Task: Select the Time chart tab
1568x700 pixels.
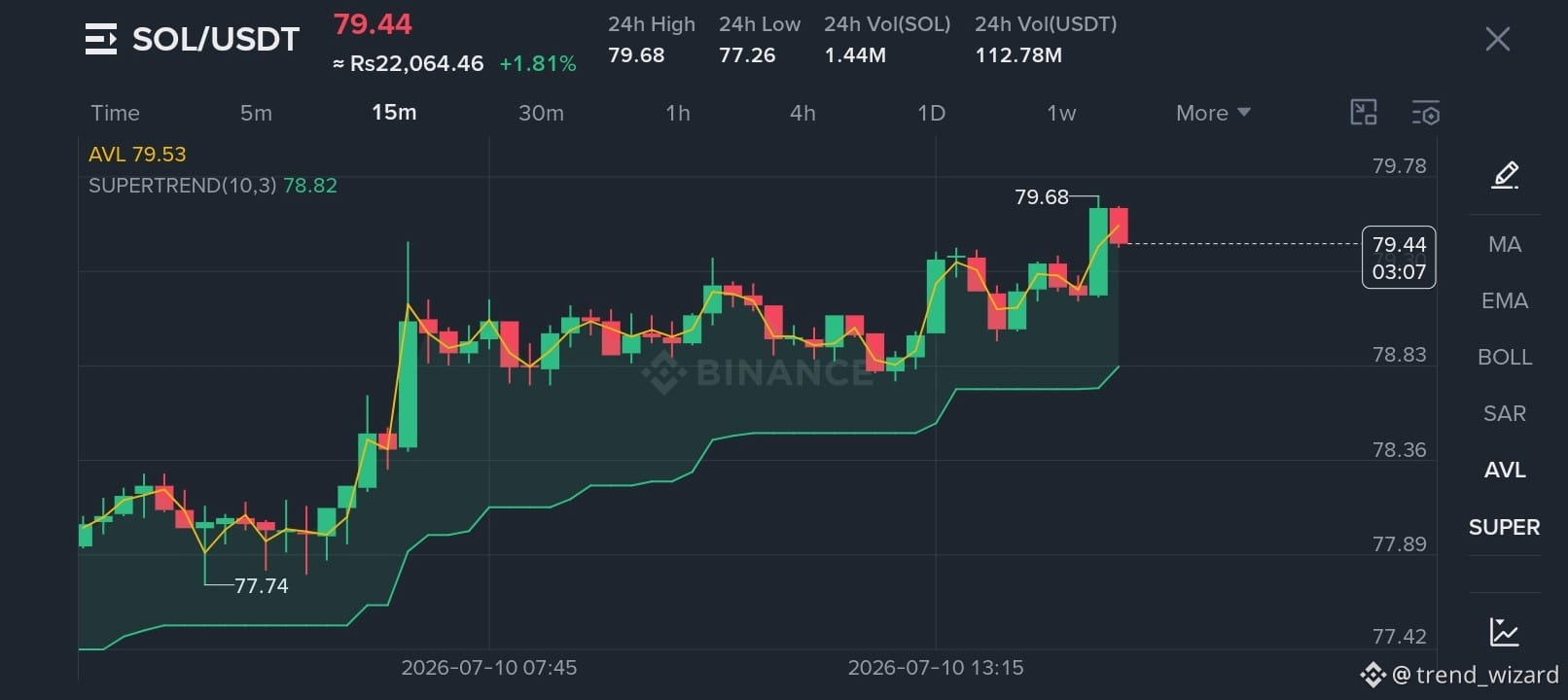Action: 115,113
